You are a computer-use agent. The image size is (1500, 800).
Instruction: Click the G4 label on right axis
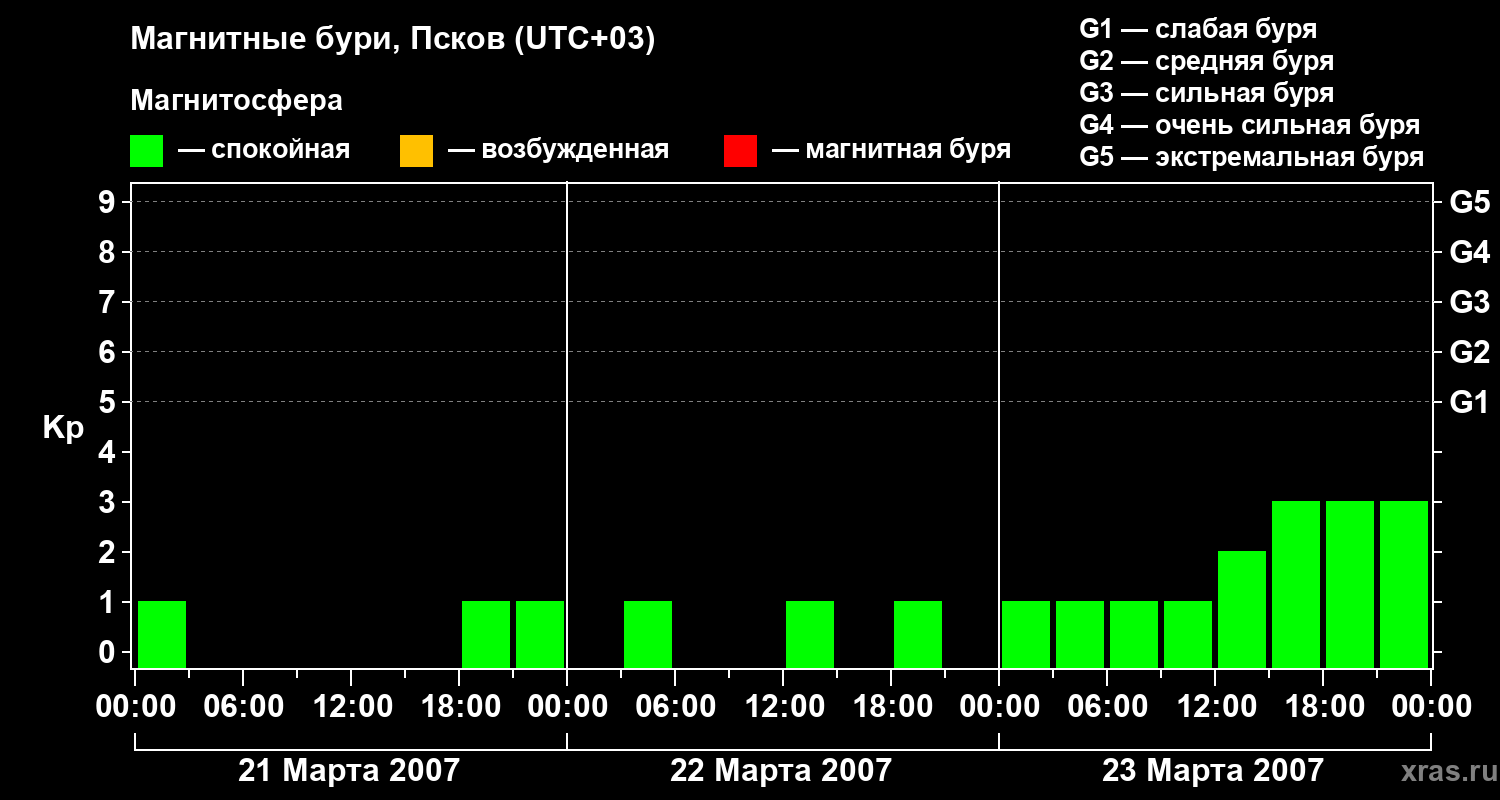click(1470, 252)
